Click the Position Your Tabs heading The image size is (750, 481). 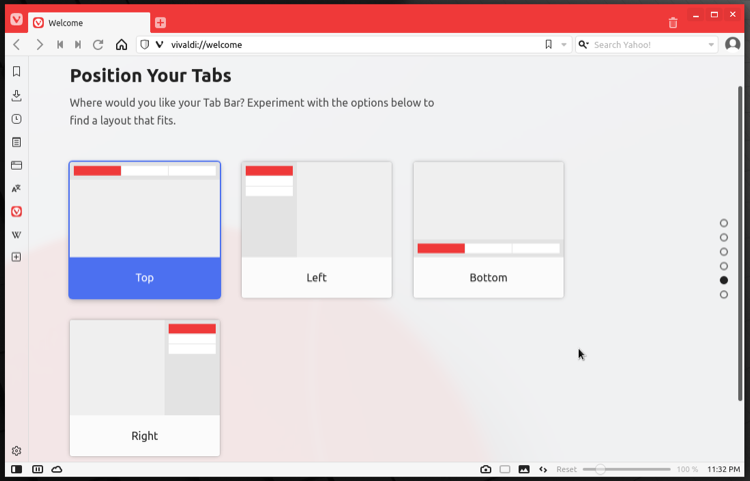[x=151, y=76]
